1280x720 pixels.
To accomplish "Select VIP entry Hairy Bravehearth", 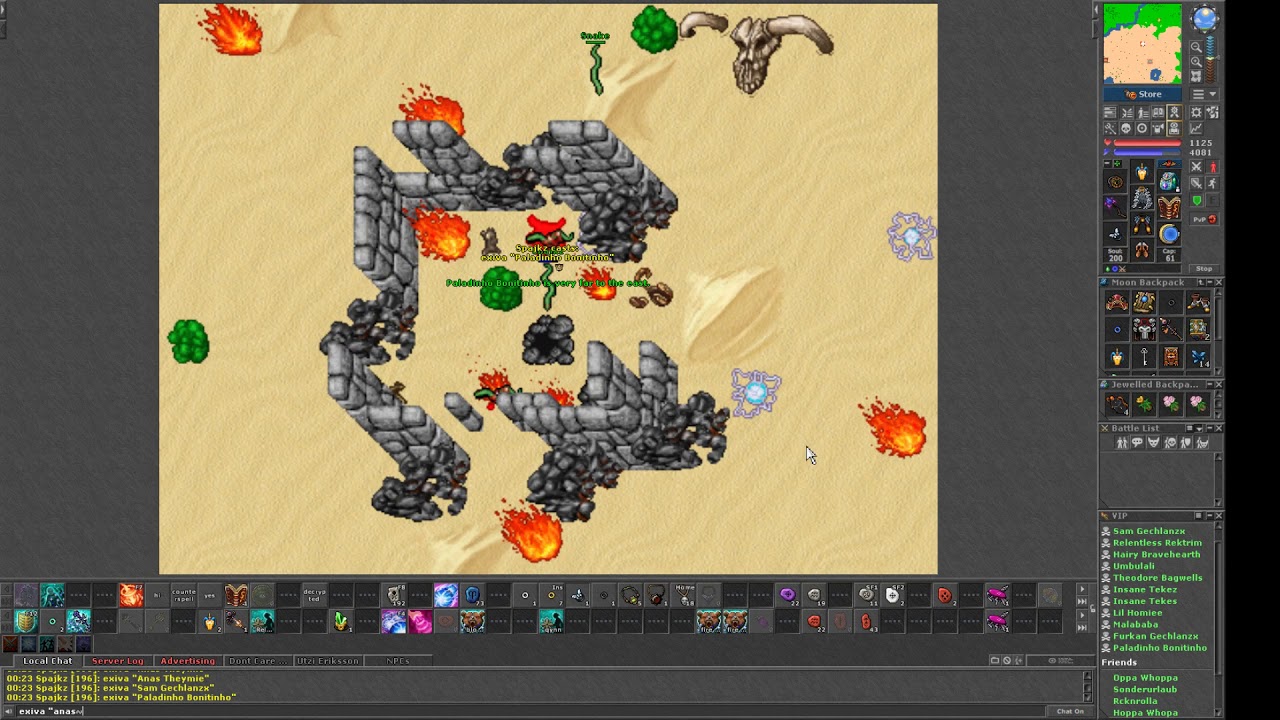I will tap(1156, 555).
